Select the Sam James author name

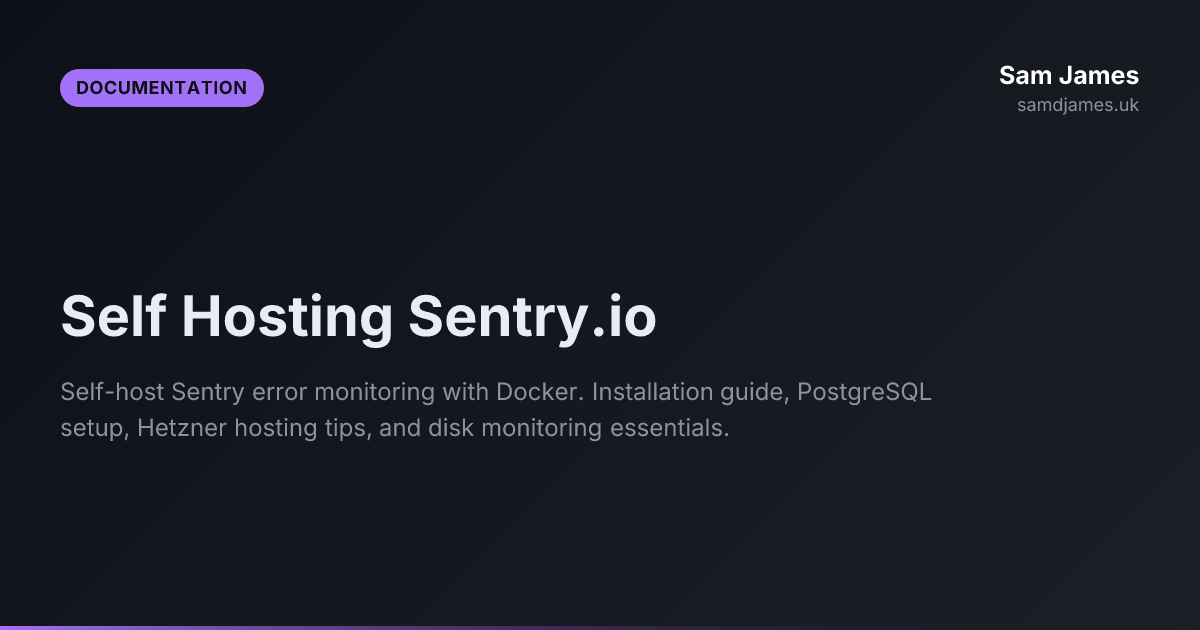click(1069, 75)
